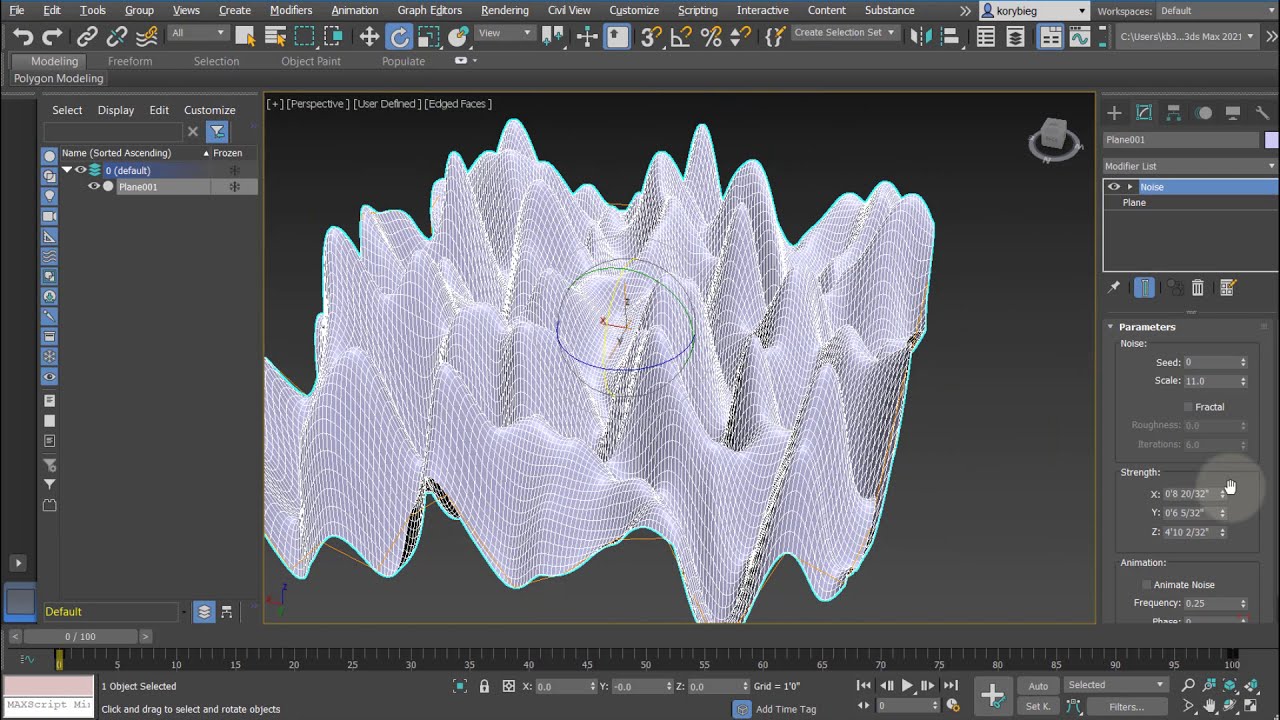Select the Move tool in main toolbar
The height and width of the screenshot is (720, 1280).
(369, 37)
